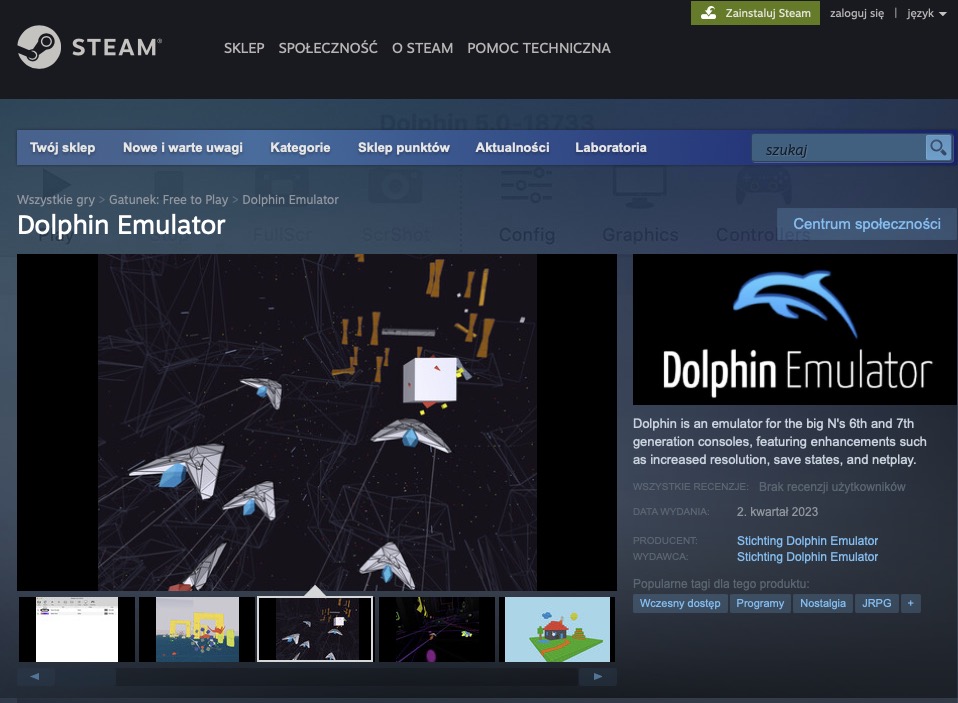The height and width of the screenshot is (703, 958).
Task: Click the main spaceship screenshot image
Action: tap(316, 422)
